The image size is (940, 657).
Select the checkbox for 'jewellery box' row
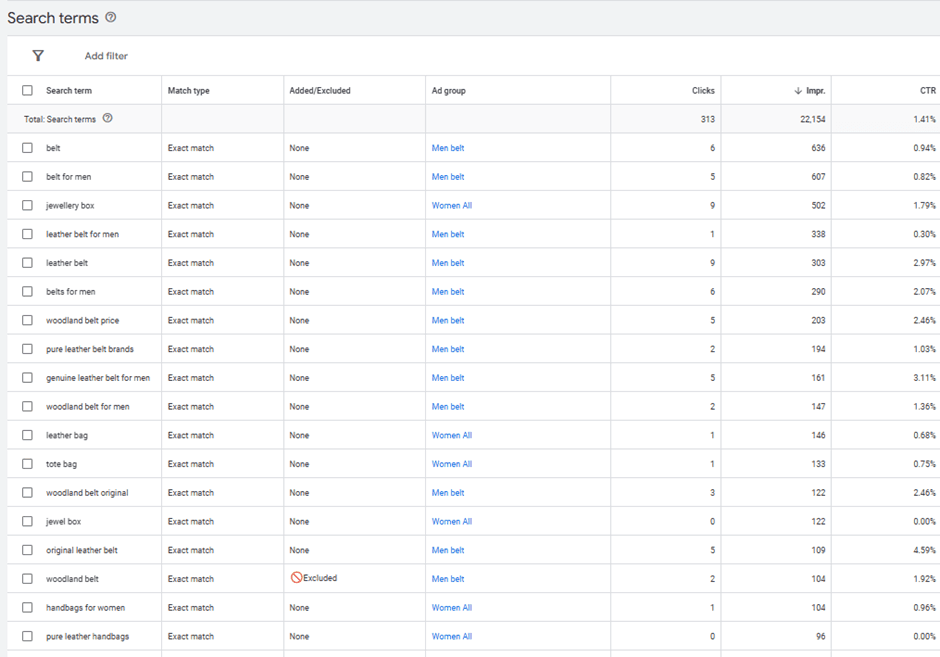[27, 206]
